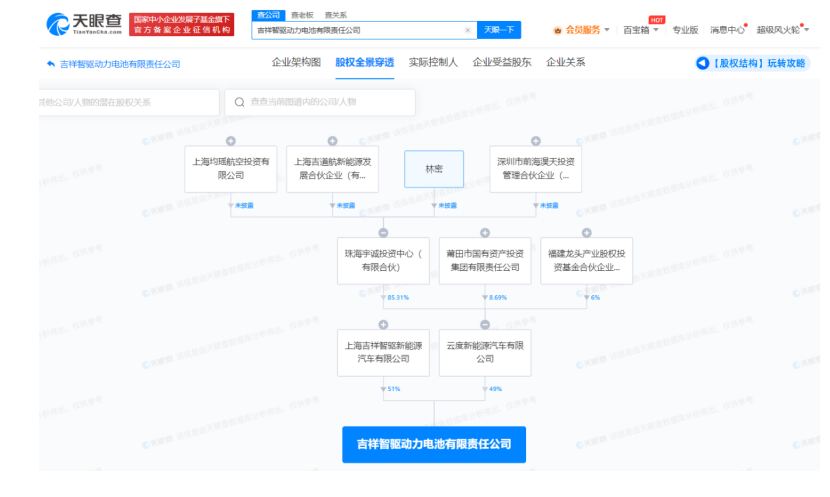Click the 51% share label
The width and height of the screenshot is (830, 497).
pos(393,389)
